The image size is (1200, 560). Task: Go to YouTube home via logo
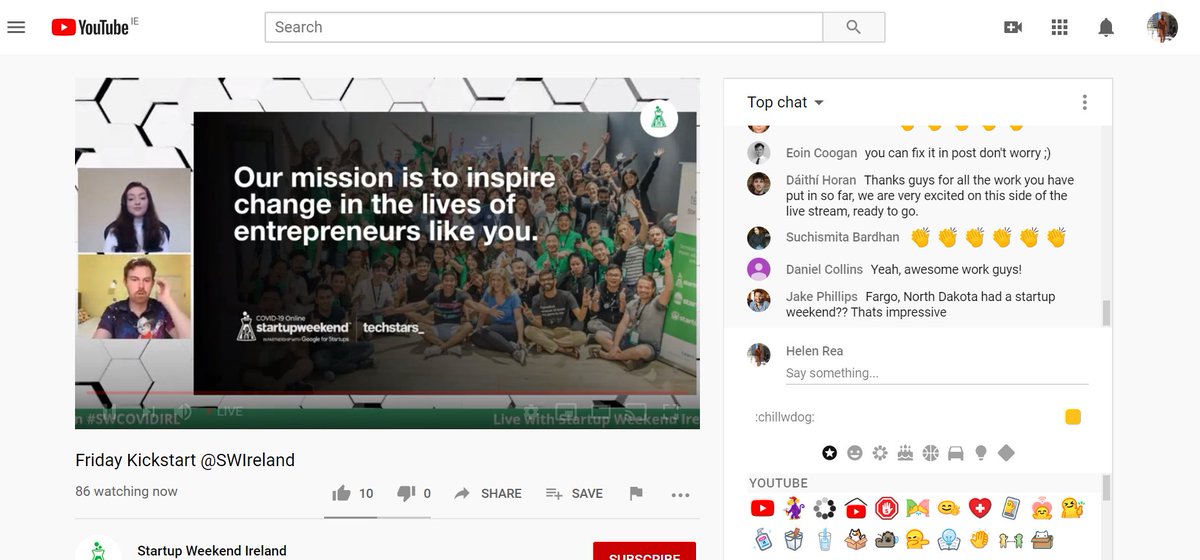pyautogui.click(x=90, y=27)
